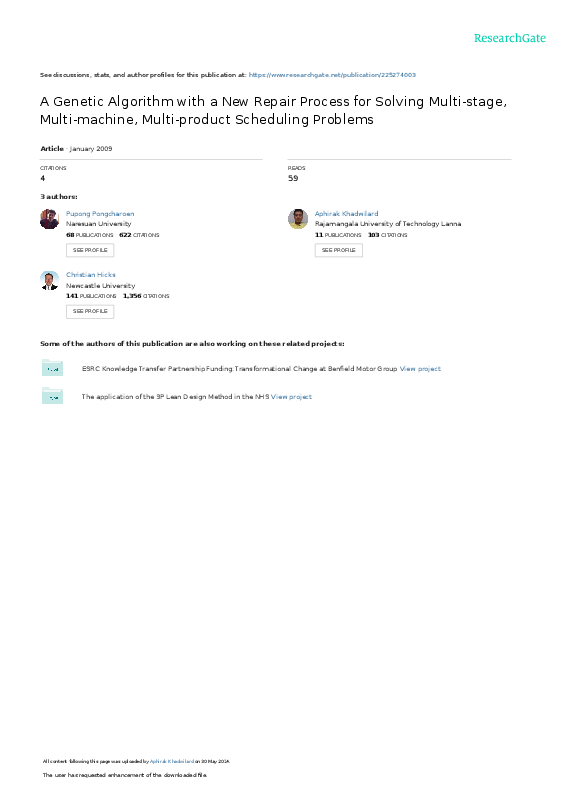Click the ESRC project folder icon
Image resolution: width=576 pixels, height=792 pixels.
[x=52, y=368]
